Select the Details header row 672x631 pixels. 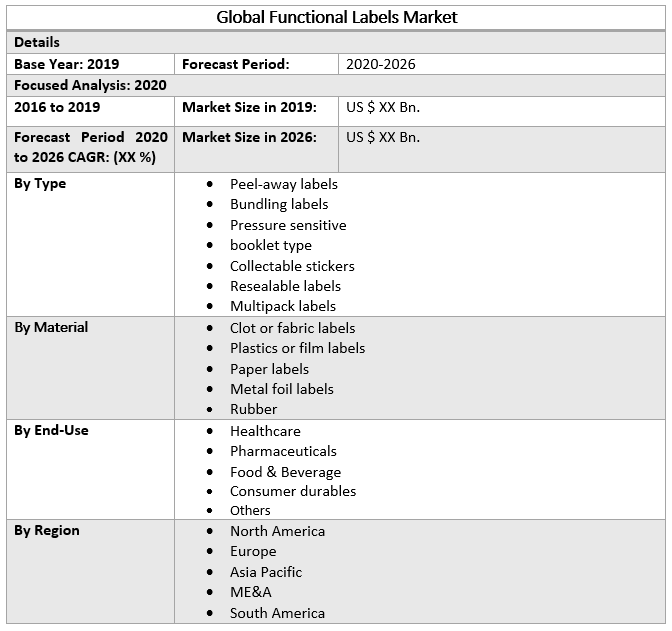tap(37, 42)
